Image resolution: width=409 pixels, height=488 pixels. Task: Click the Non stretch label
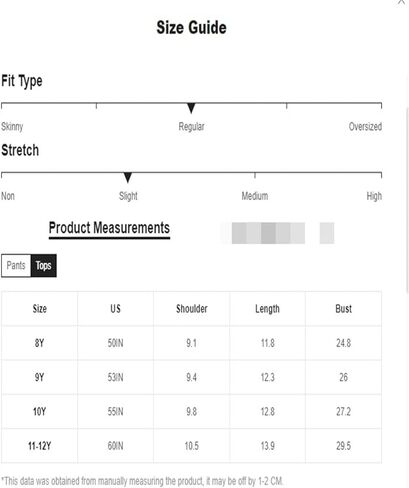click(8, 196)
